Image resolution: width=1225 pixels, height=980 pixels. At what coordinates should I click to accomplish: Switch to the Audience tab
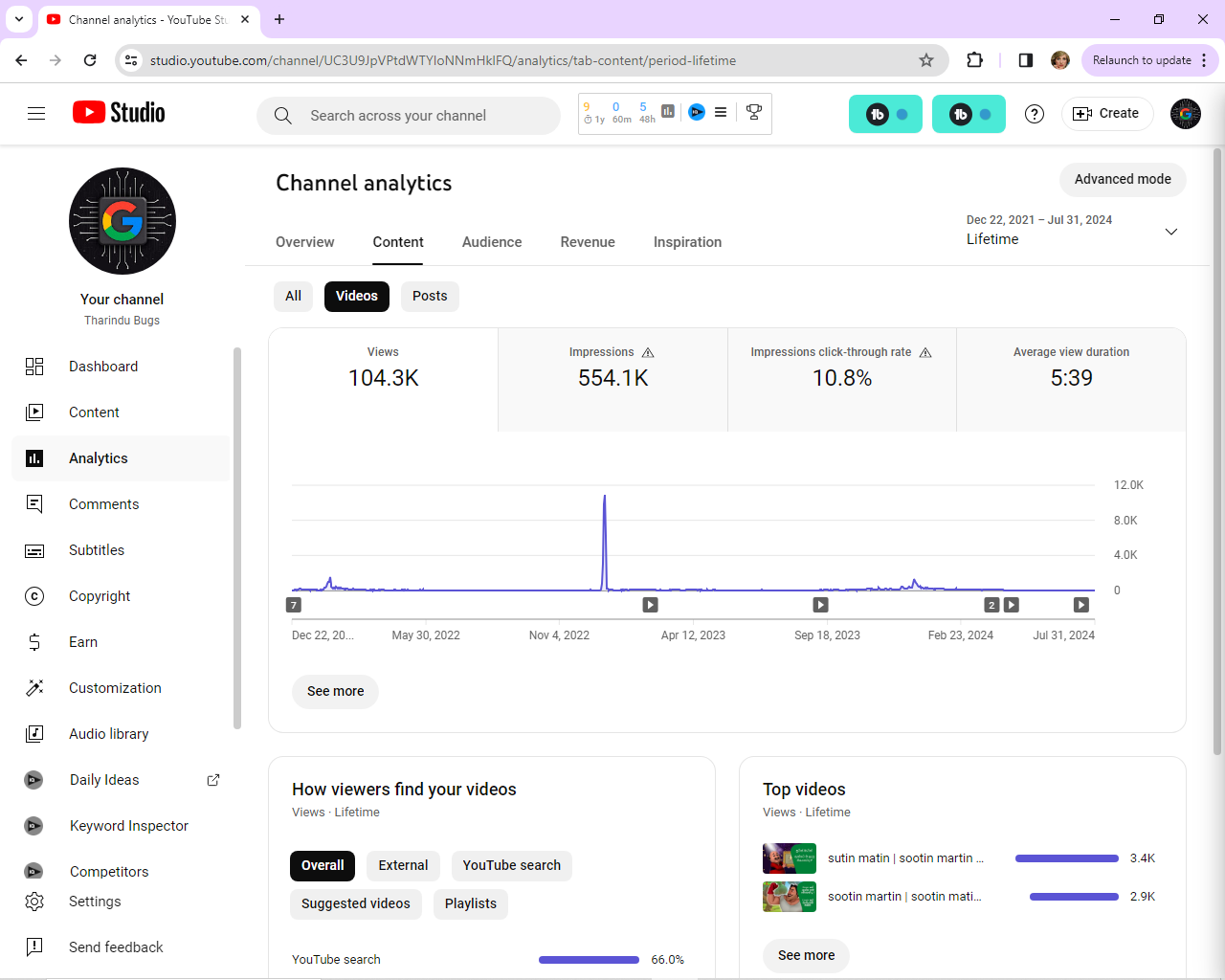coord(492,242)
